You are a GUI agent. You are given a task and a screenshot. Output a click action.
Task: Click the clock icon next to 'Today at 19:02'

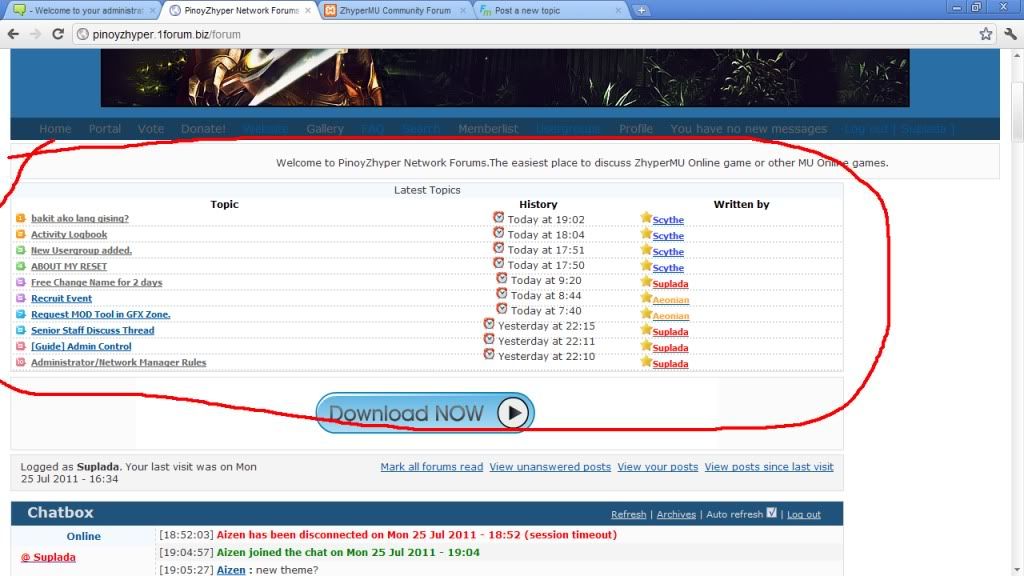click(498, 217)
